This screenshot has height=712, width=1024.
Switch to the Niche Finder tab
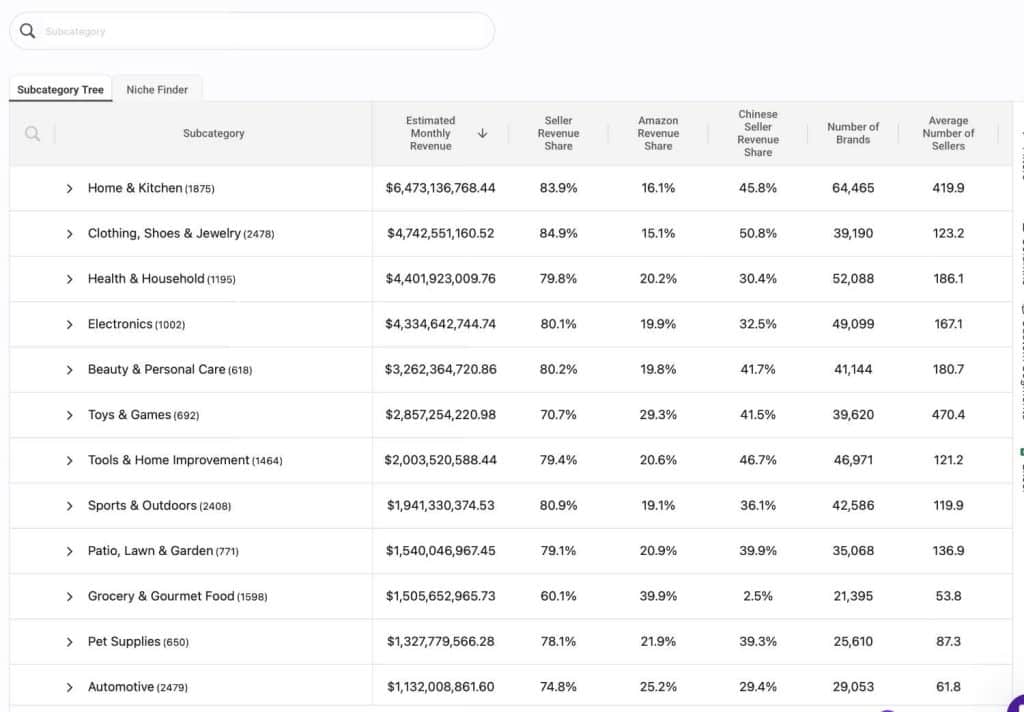tap(157, 89)
